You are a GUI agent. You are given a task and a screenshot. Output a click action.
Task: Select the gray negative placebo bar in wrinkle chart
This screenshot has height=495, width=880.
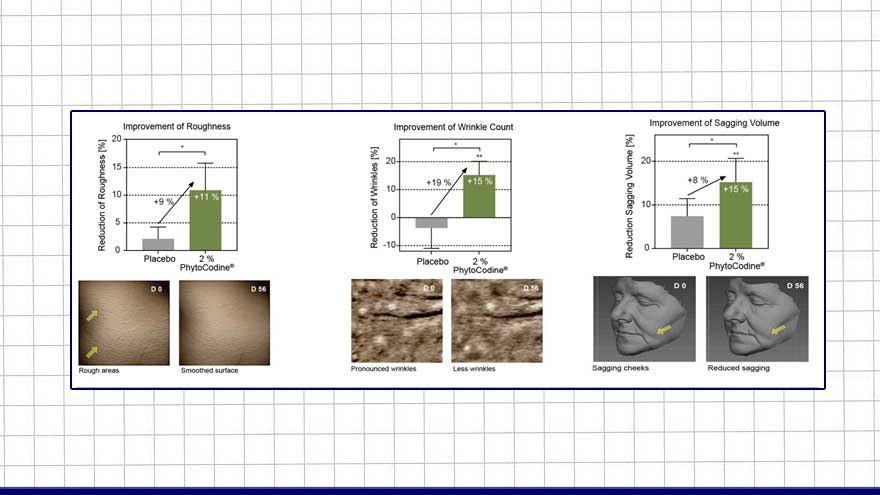tap(432, 223)
